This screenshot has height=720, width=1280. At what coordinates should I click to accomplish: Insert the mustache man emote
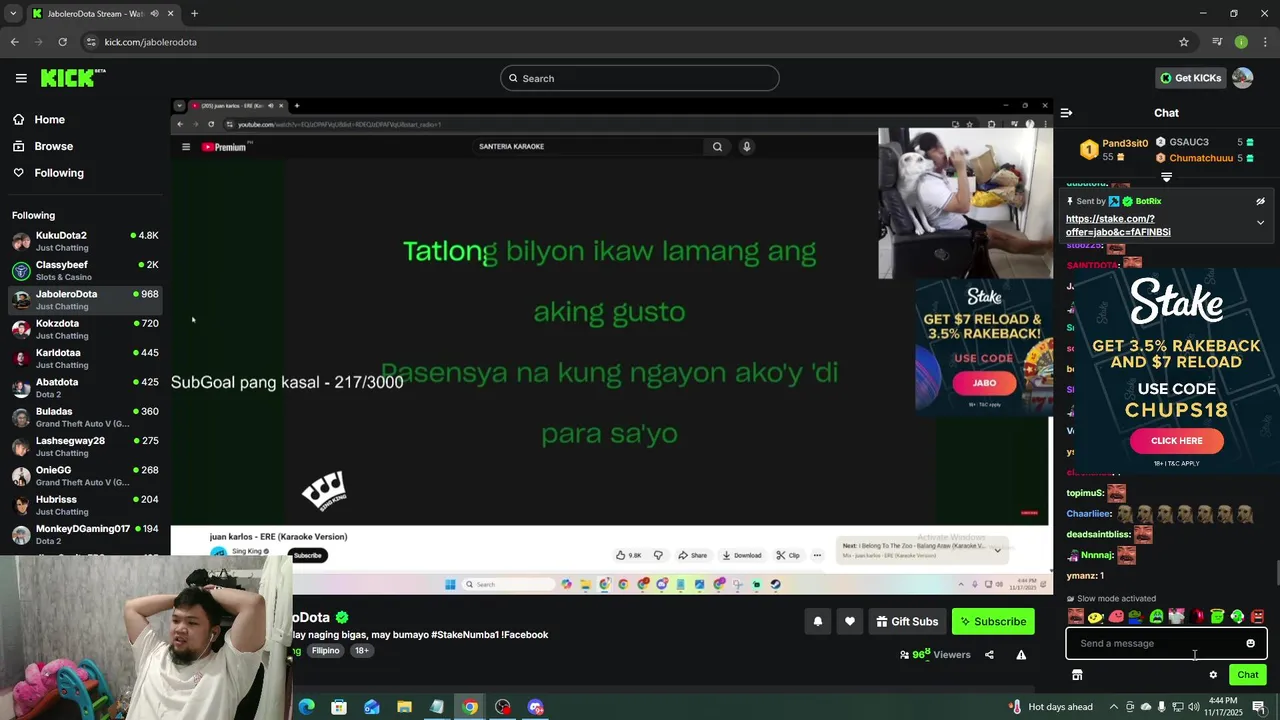pyautogui.click(x=1076, y=617)
